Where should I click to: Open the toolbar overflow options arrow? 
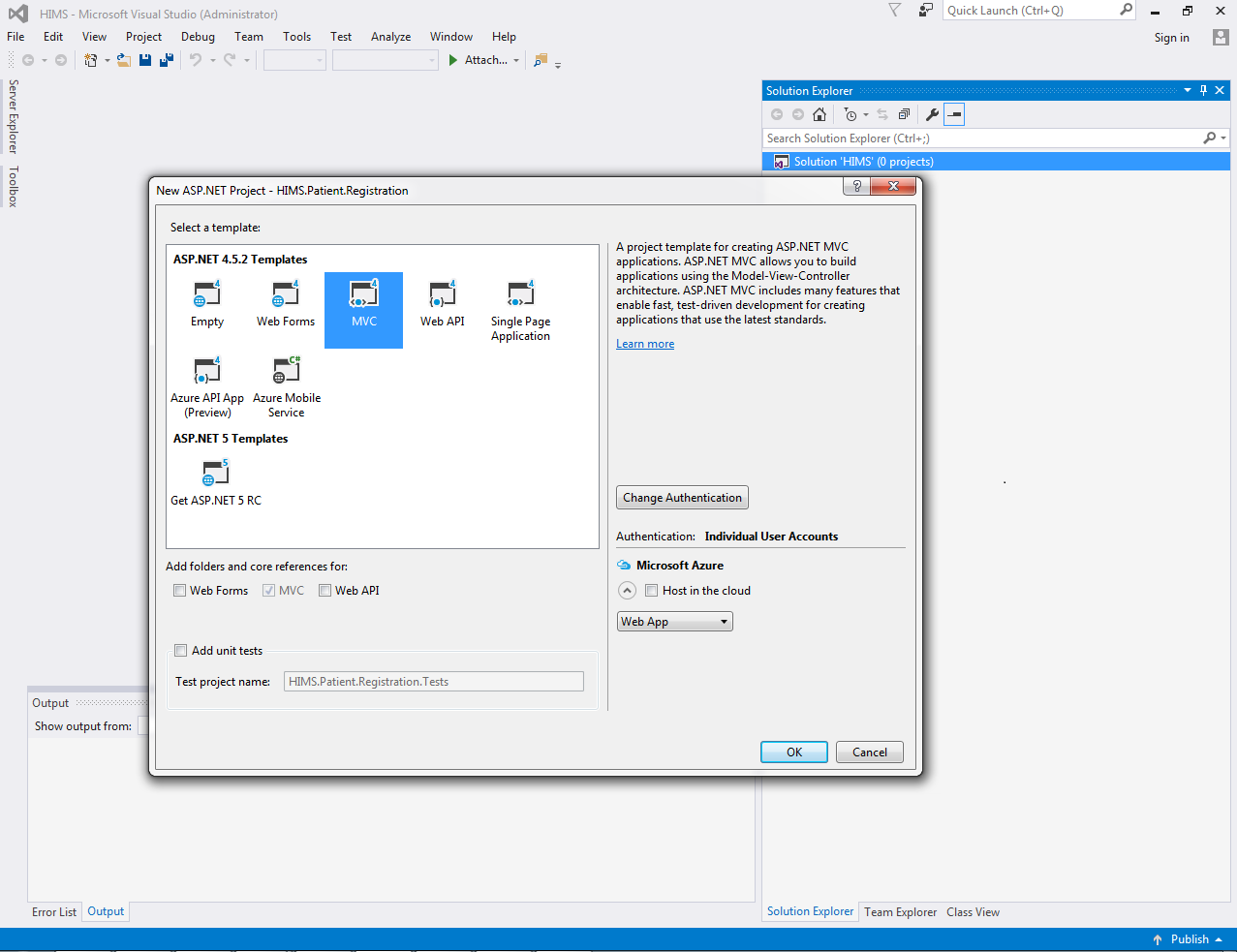pyautogui.click(x=559, y=64)
